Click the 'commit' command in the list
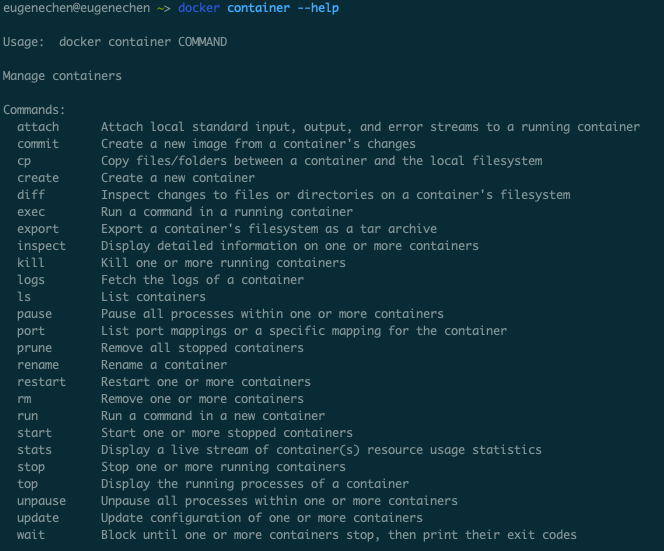The height and width of the screenshot is (551, 664). pos(38,144)
